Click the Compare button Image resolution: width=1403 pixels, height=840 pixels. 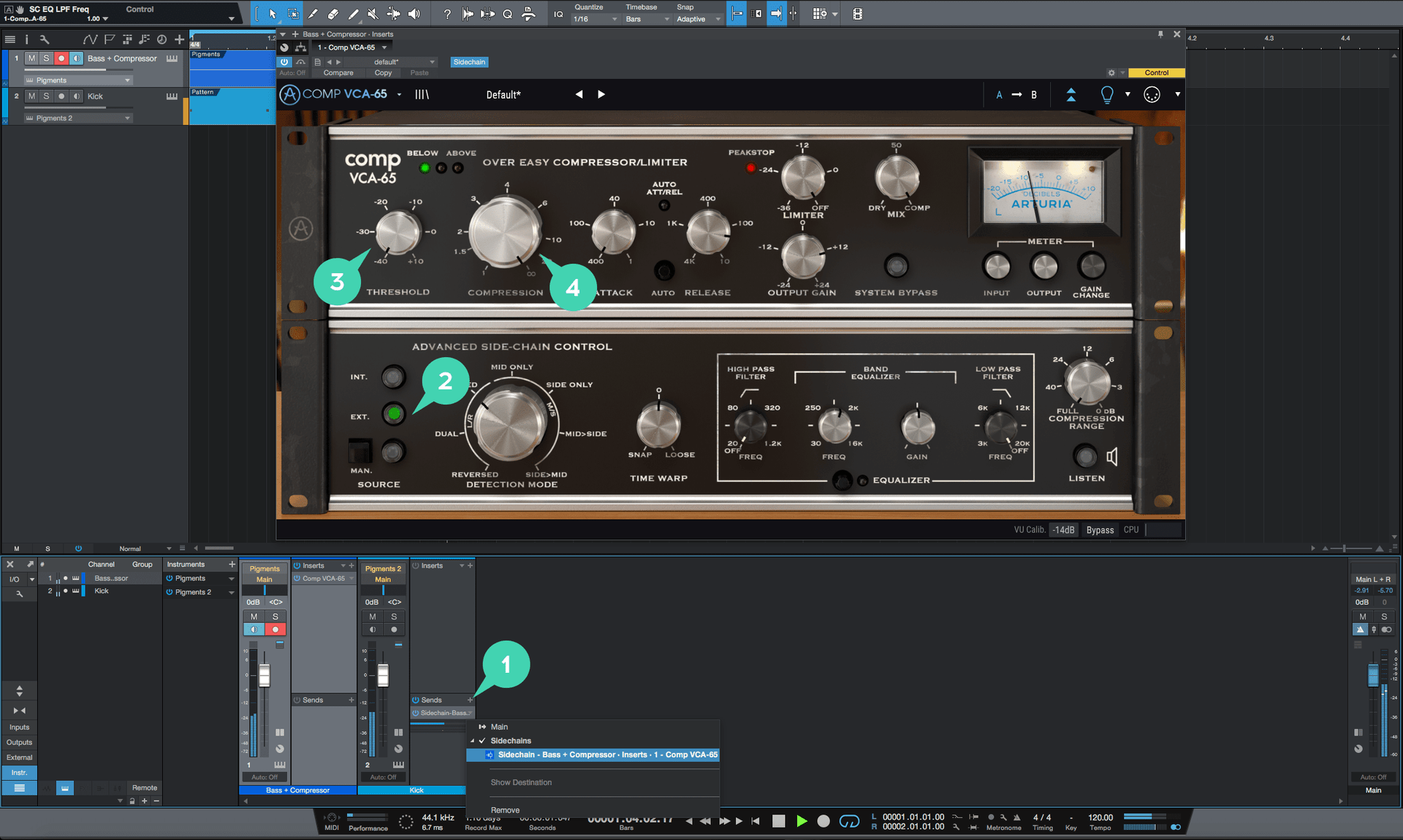(338, 73)
